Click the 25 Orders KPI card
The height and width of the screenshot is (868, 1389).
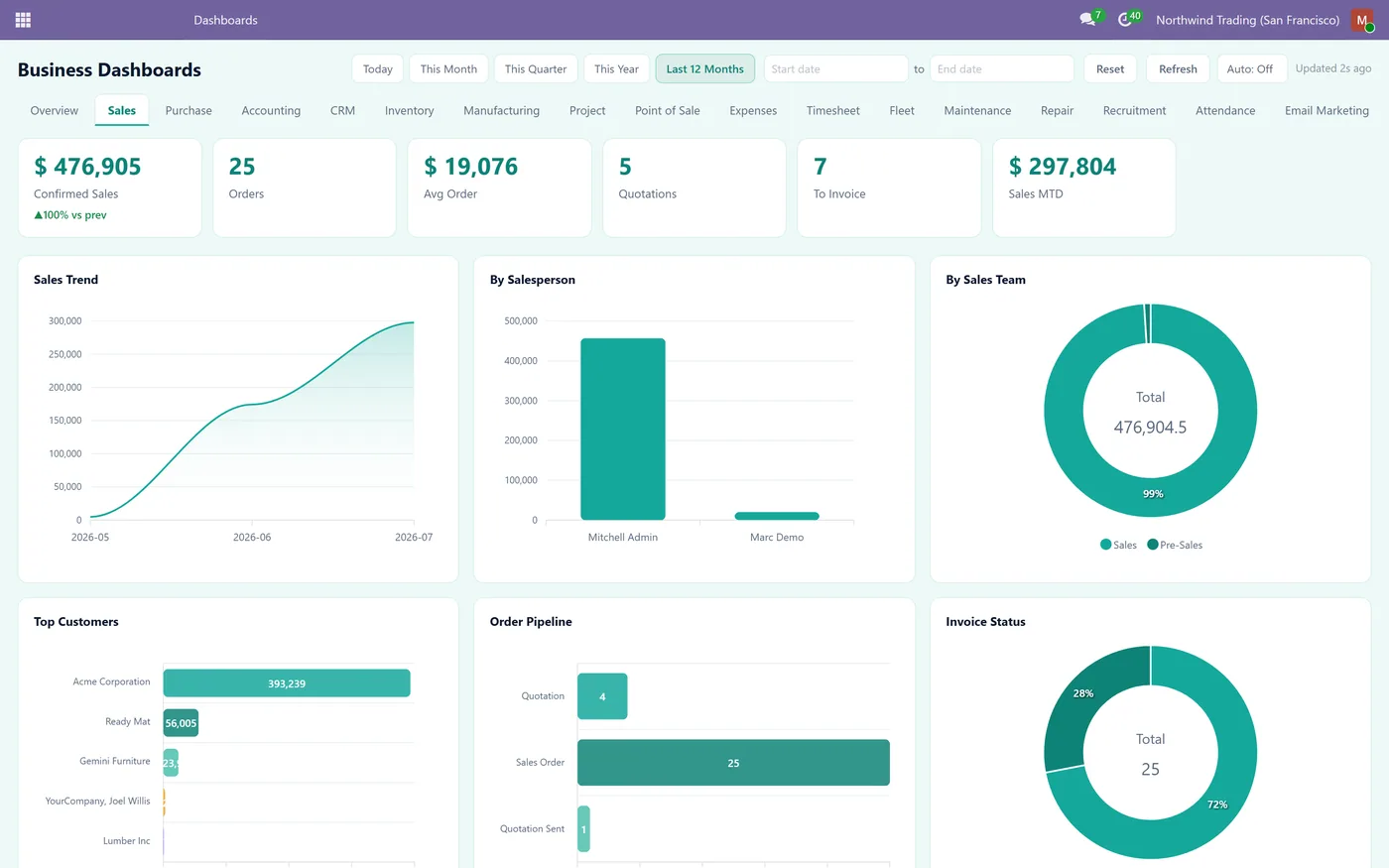click(x=305, y=187)
